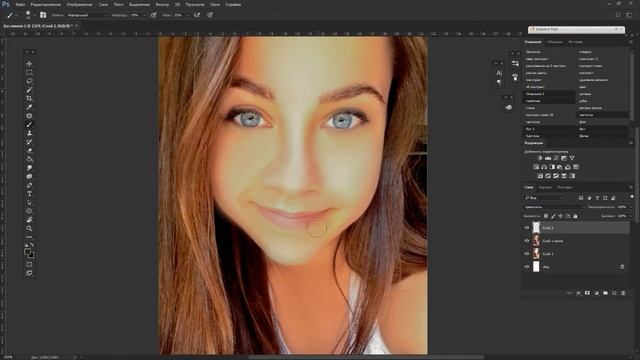Toggle lock all for layer
The image size is (640, 360).
point(575,216)
